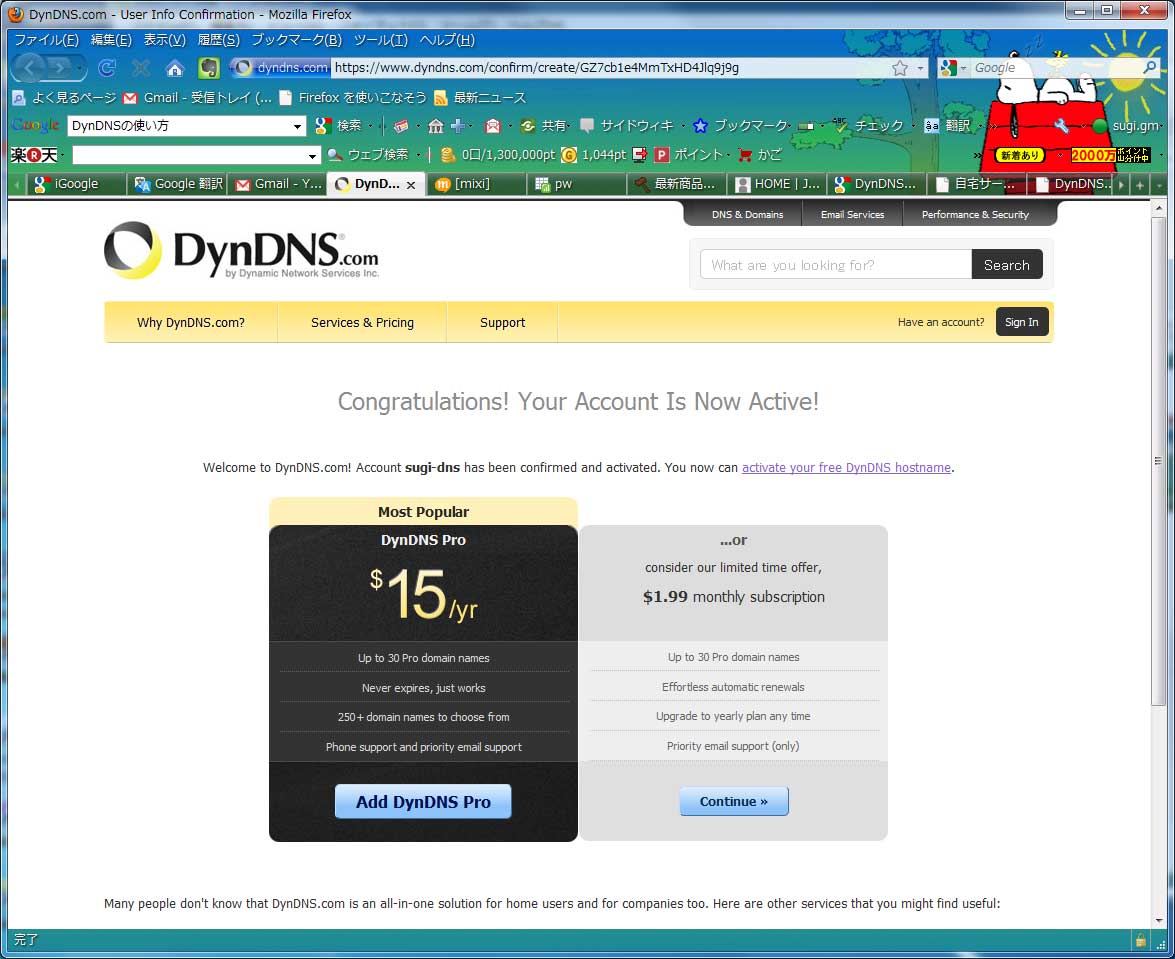This screenshot has width=1175, height=959.
Task: Click the browser back arrow button
Action: [30, 68]
